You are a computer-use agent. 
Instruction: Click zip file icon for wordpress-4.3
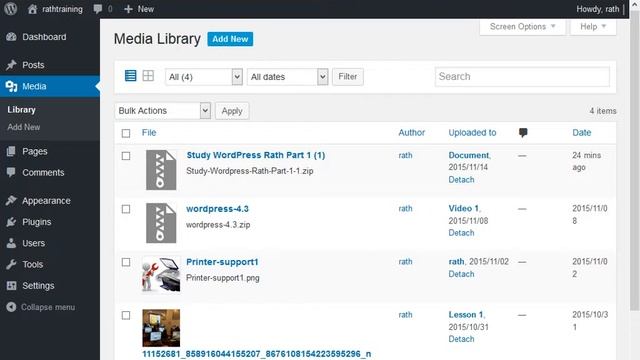(x=161, y=223)
